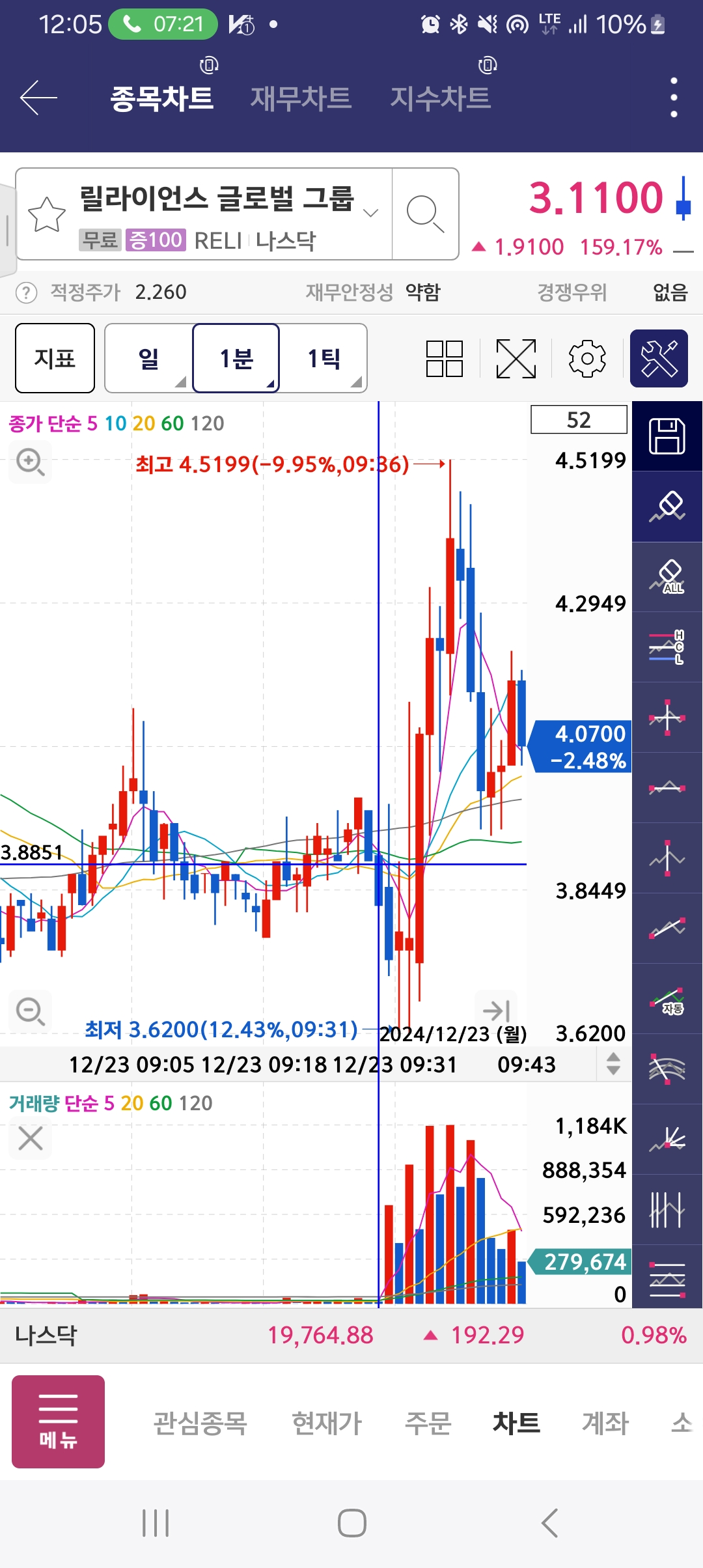Open the Android recent apps button
The image size is (703, 1568).
156,1524
